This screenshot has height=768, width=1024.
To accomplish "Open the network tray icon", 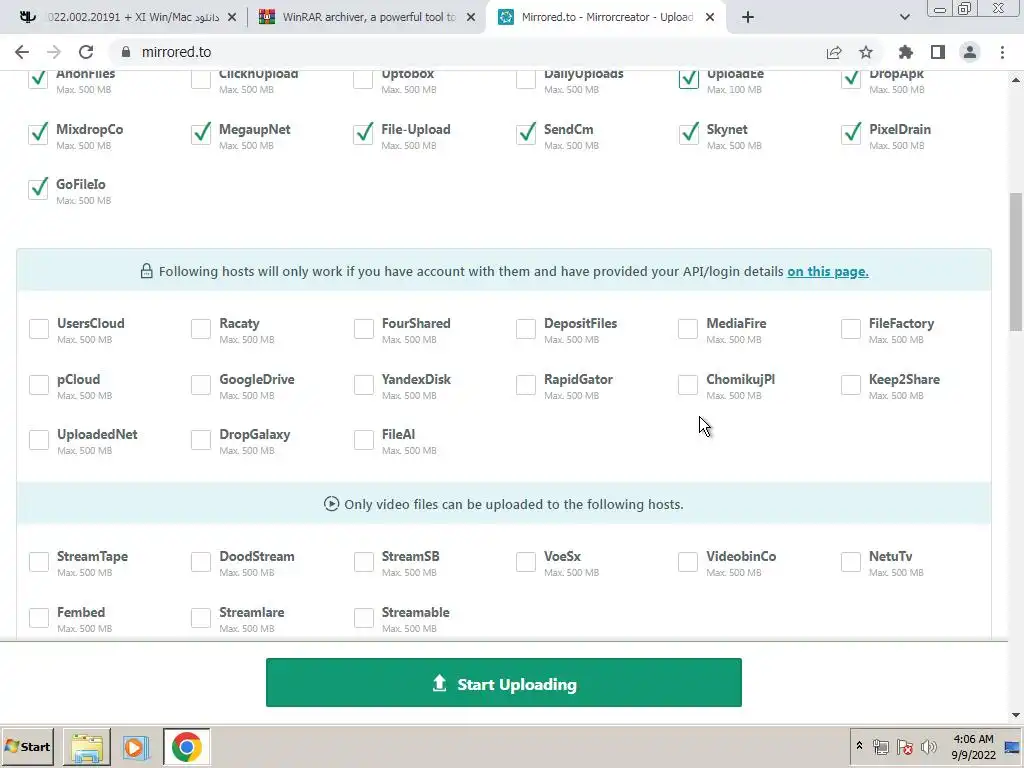I will tap(880, 746).
